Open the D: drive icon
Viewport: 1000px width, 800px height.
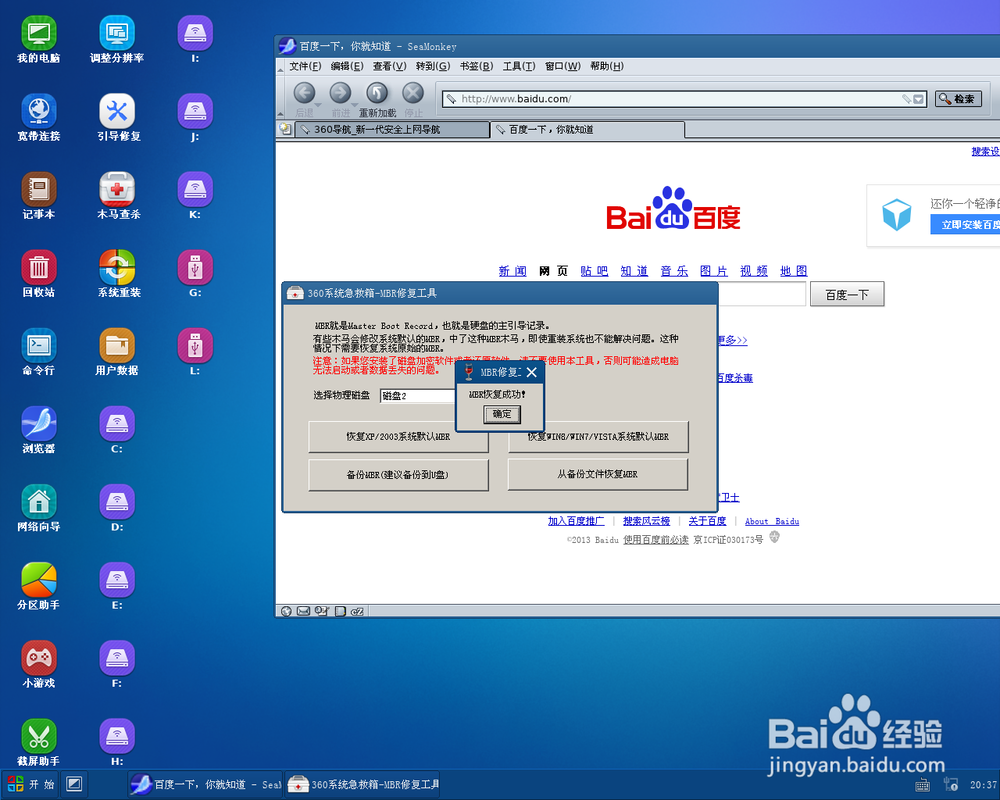[117, 508]
